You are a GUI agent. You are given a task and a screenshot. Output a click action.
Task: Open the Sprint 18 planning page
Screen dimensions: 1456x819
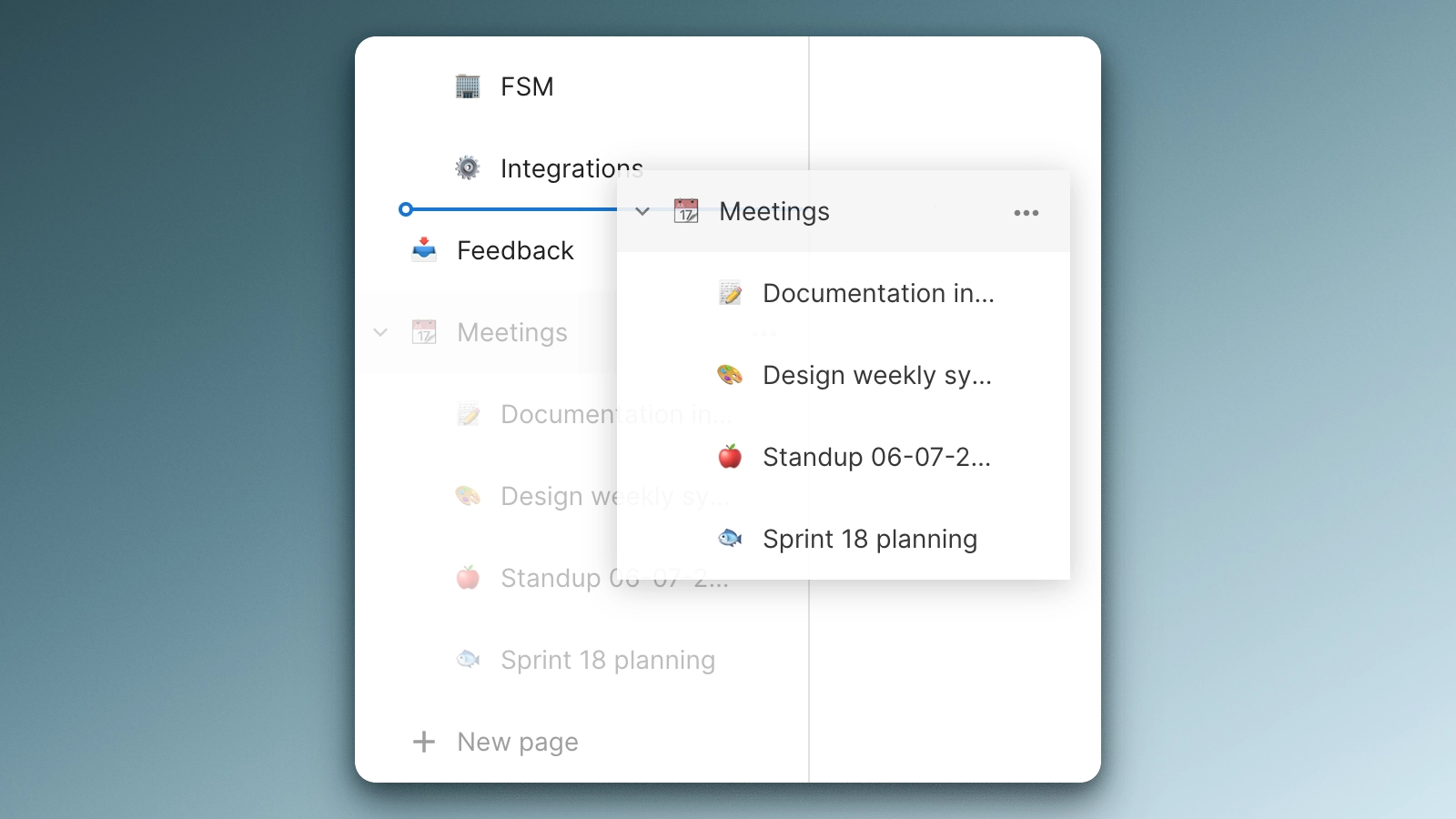(x=869, y=538)
